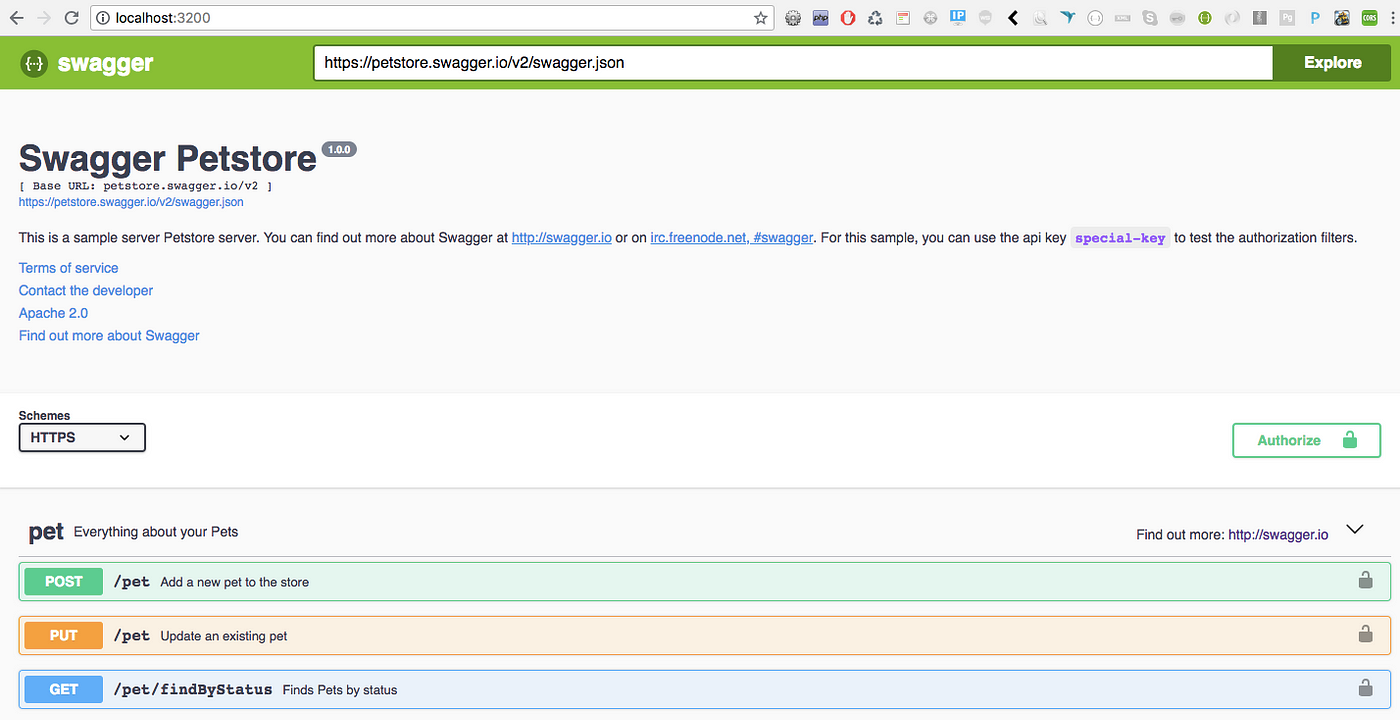Open the red window-shaped extension icon
Image resolution: width=1400 pixels, height=720 pixels.
click(x=903, y=18)
